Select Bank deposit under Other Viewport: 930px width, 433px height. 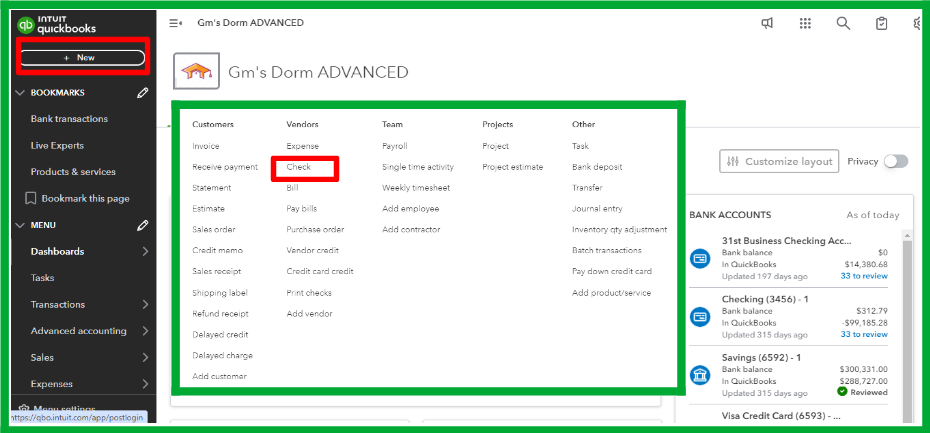[x=597, y=167]
